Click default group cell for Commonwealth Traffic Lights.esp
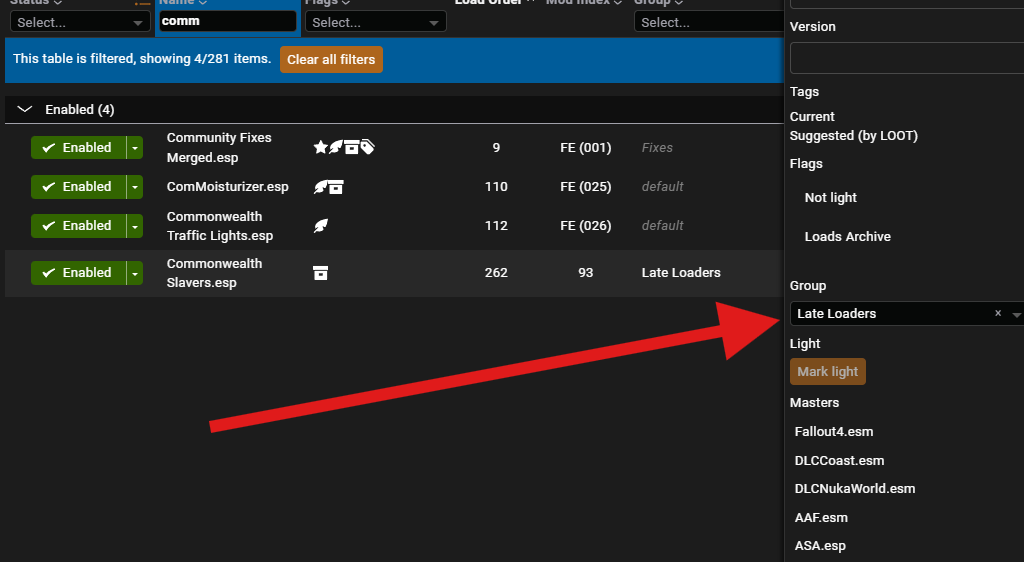Image resolution: width=1024 pixels, height=562 pixels. coord(662,226)
